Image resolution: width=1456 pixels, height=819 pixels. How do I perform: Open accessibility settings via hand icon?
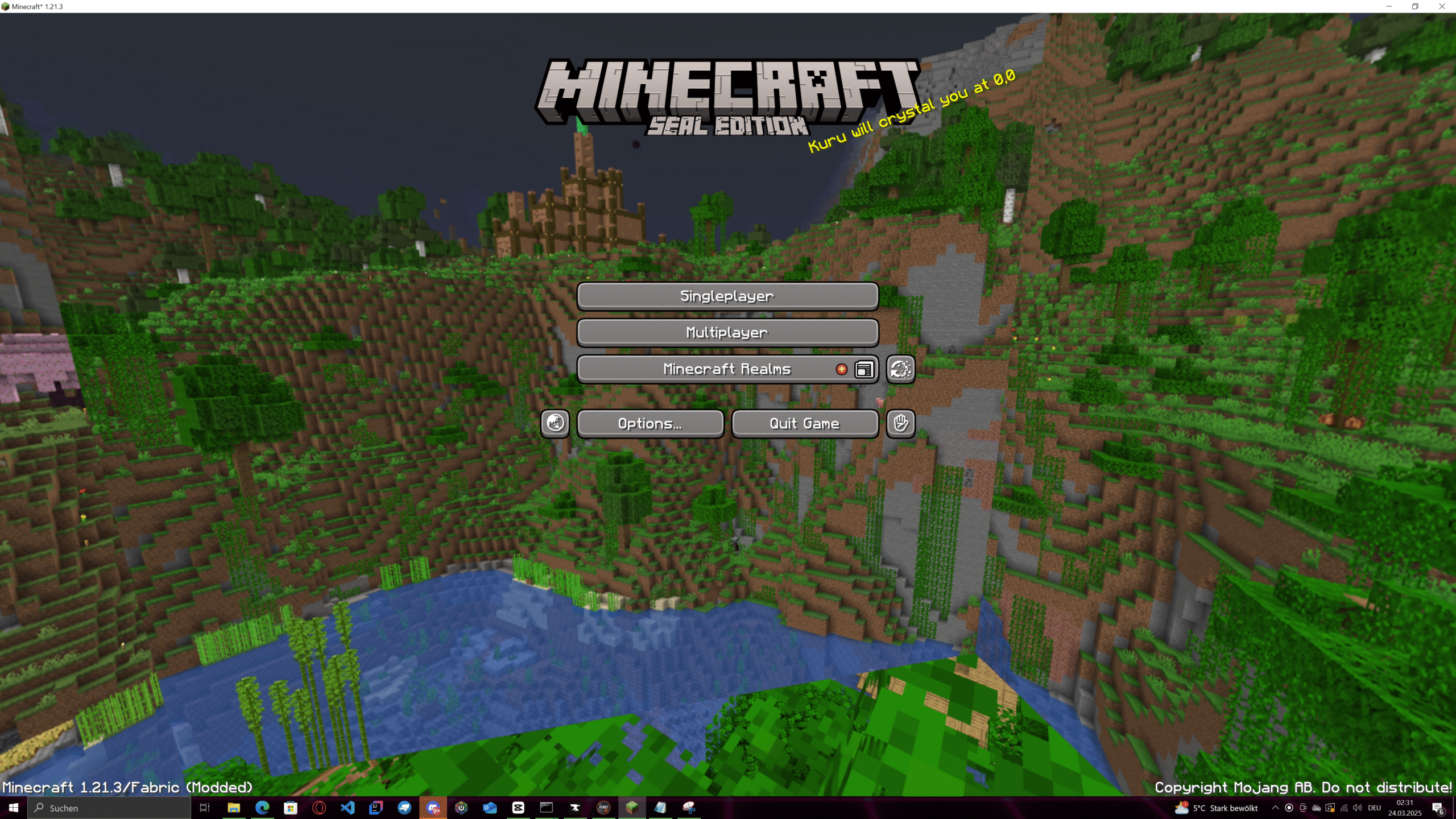click(901, 424)
